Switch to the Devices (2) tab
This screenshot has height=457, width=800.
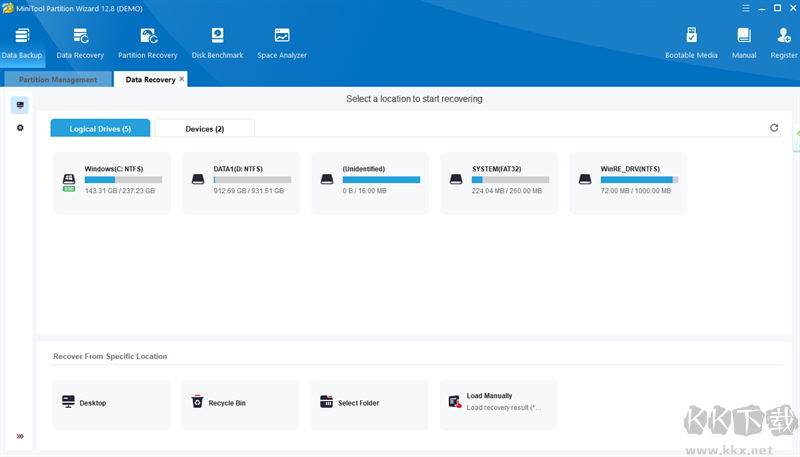[205, 129]
